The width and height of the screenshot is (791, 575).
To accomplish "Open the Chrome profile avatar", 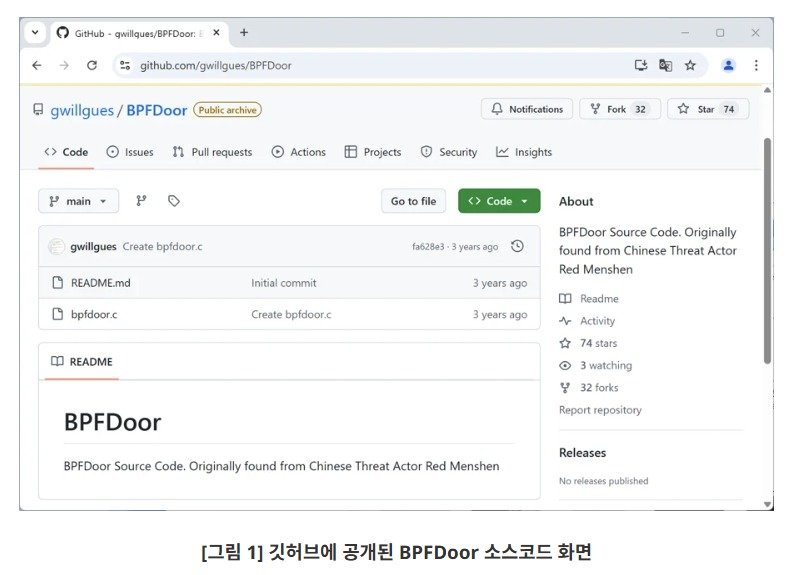I will coord(728,65).
